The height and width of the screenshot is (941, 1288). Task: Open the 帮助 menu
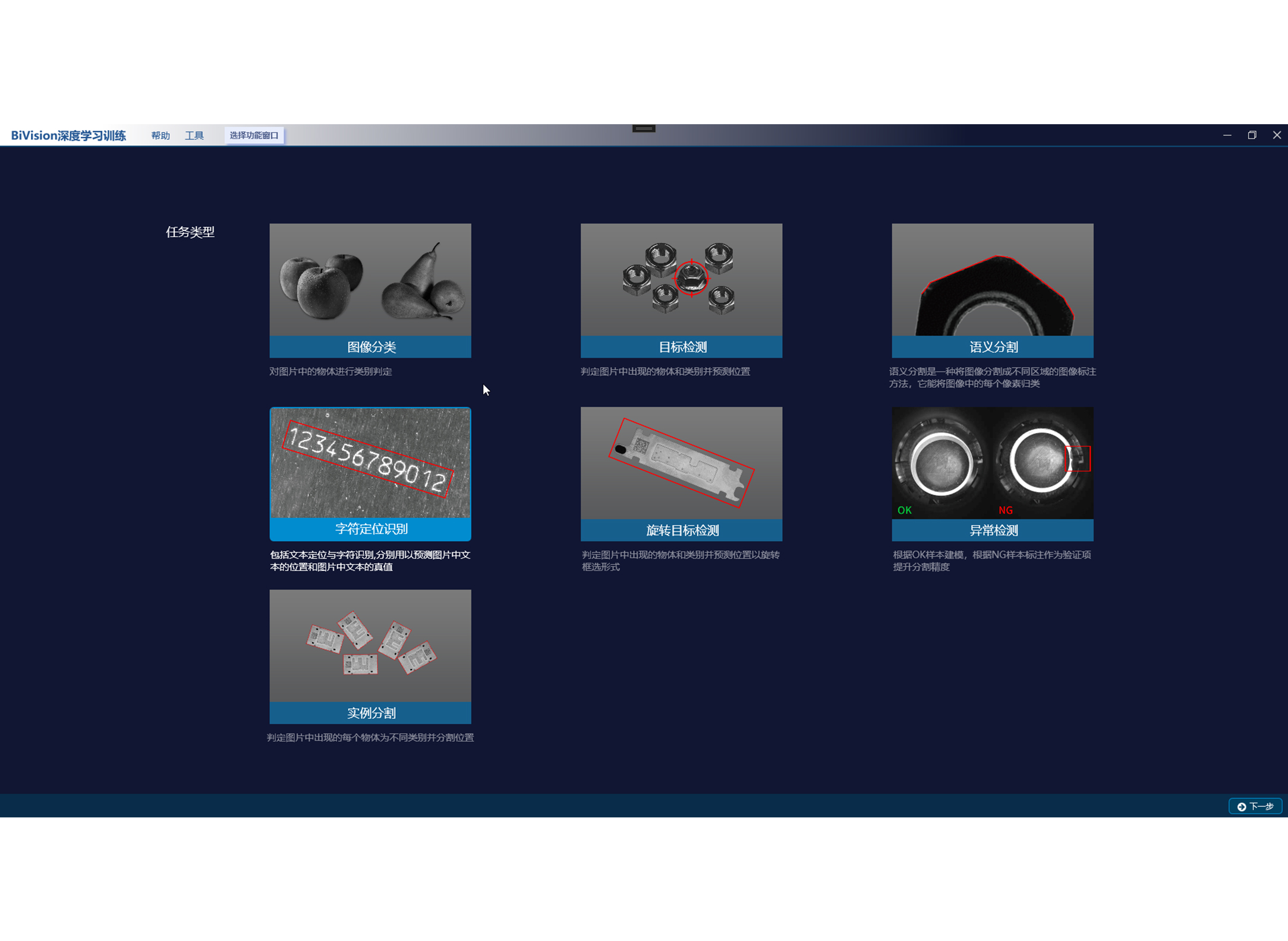(160, 135)
